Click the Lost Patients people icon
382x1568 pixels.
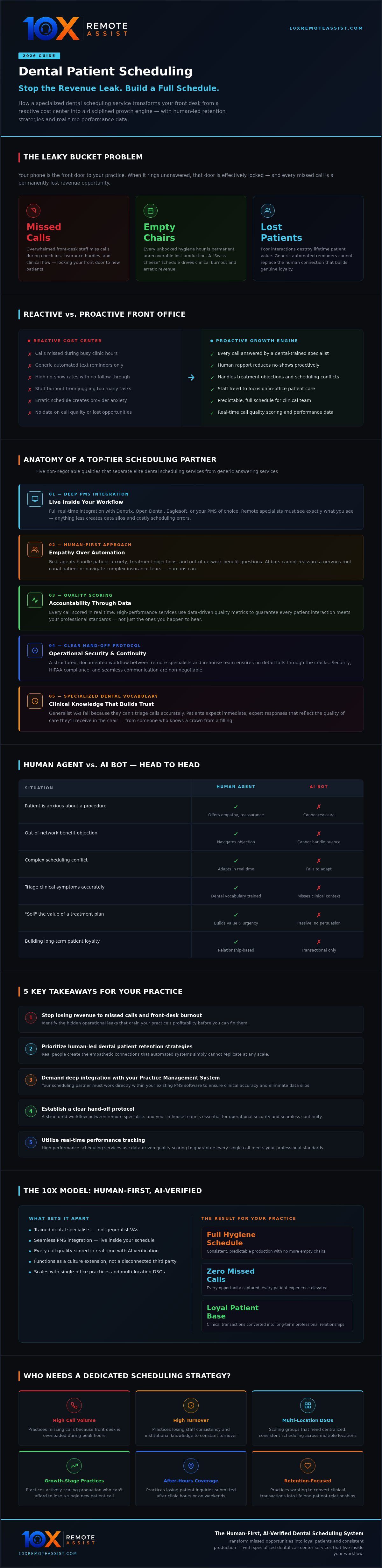click(267, 211)
